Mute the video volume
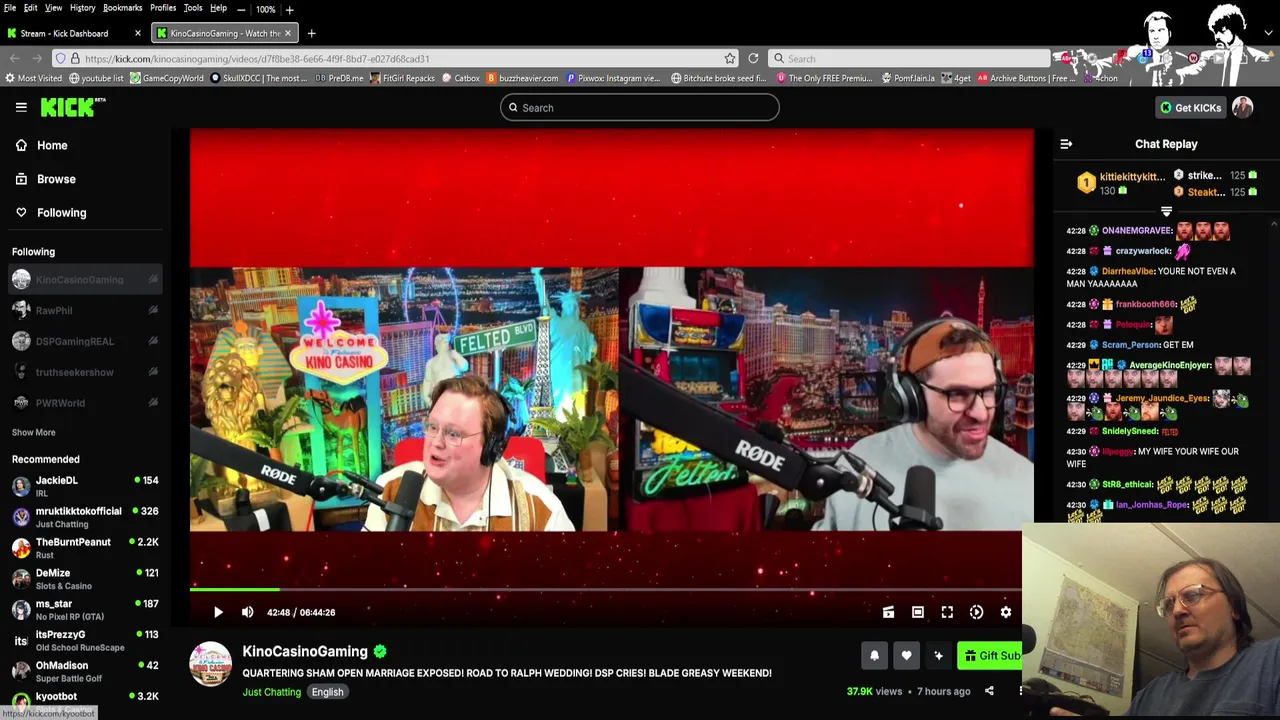 (x=248, y=612)
